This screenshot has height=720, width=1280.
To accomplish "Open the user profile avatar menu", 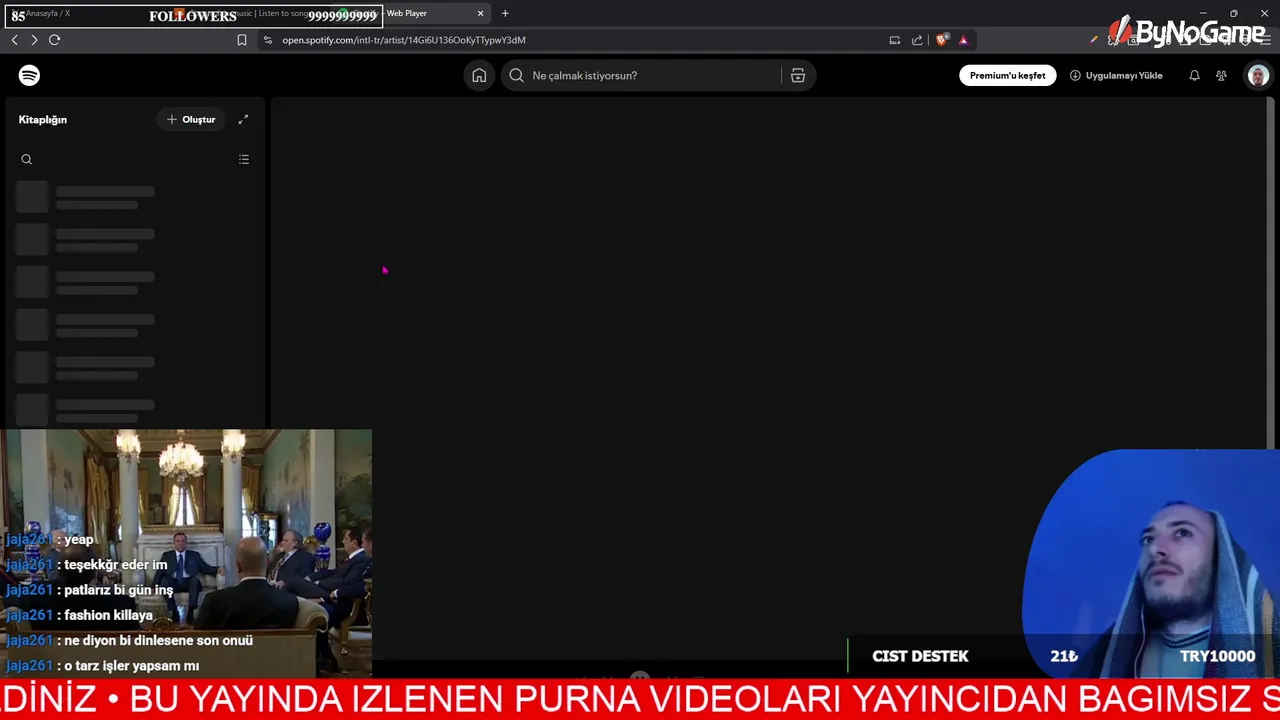I will pyautogui.click(x=1258, y=75).
